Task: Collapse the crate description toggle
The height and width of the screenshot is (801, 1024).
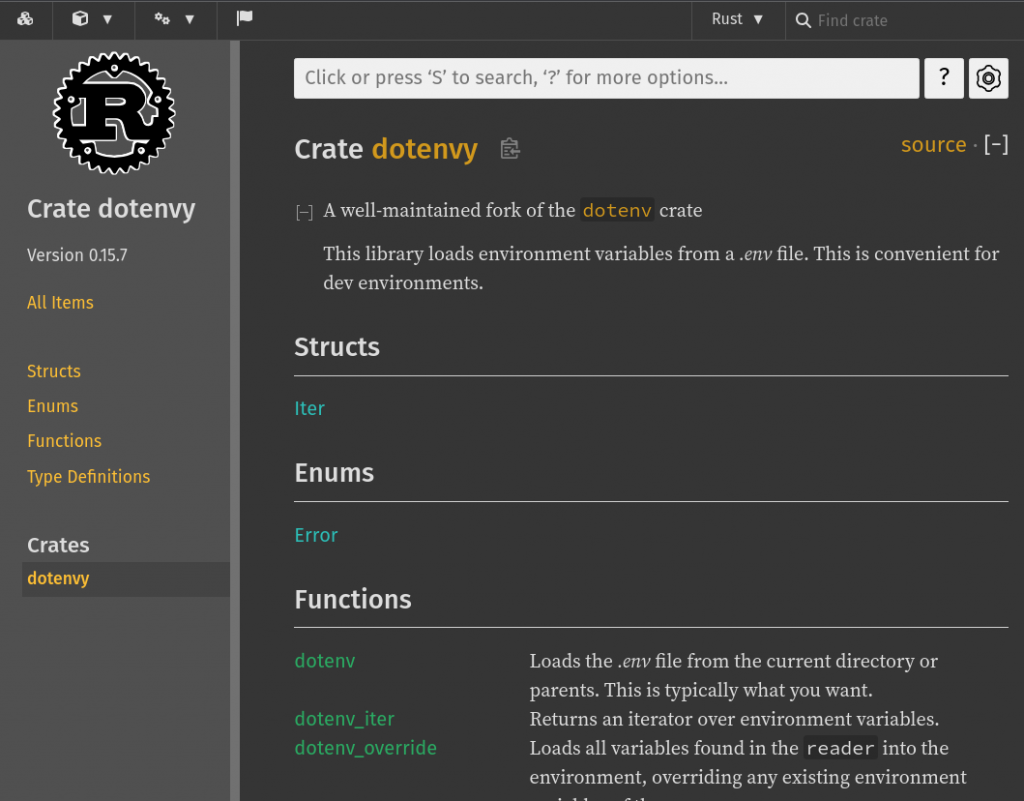Action: point(304,212)
